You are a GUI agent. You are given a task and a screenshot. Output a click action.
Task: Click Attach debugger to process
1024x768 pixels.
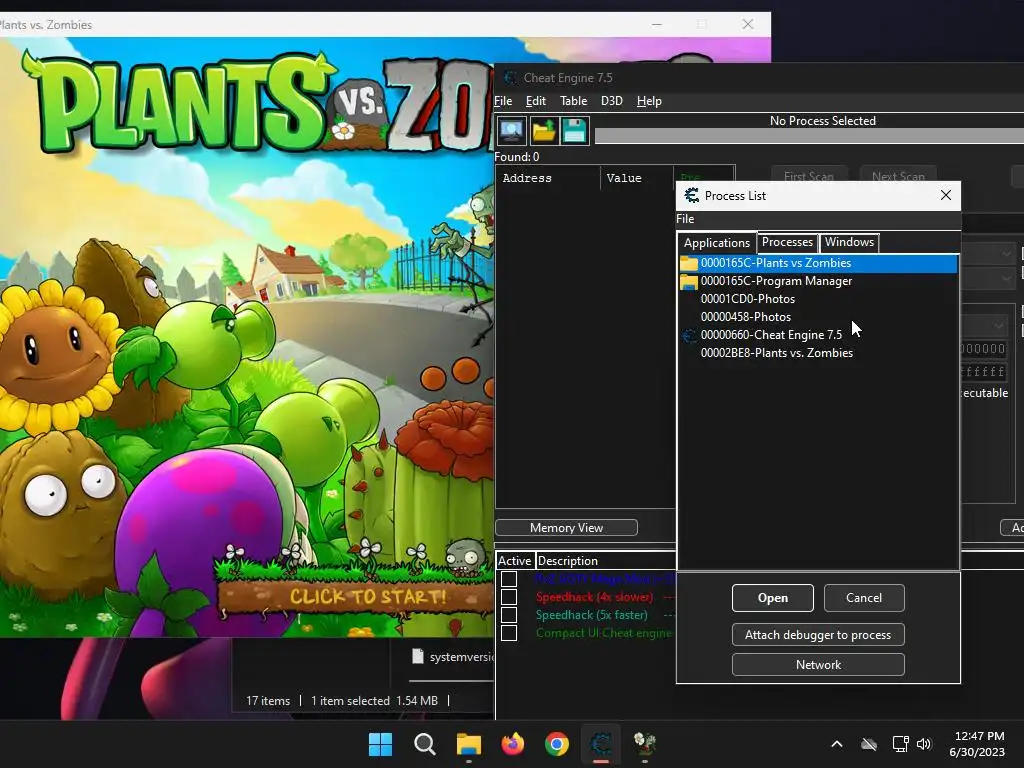(818, 634)
